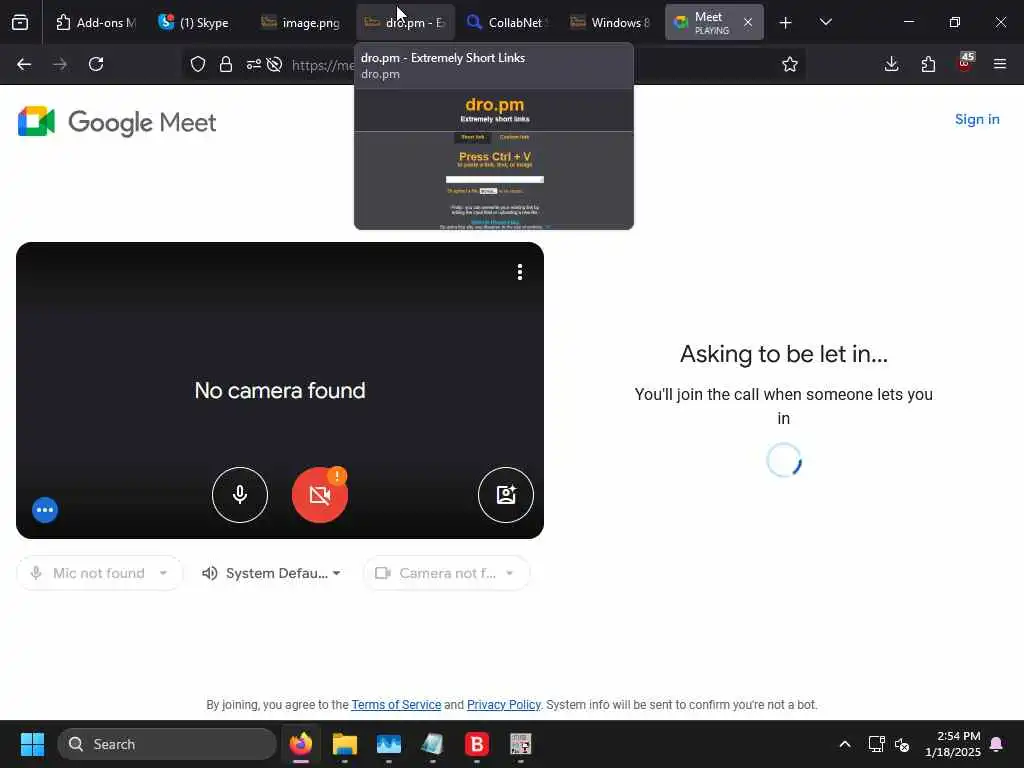This screenshot has height=768, width=1024.
Task: Open the Privacy Policy link
Action: (x=504, y=705)
